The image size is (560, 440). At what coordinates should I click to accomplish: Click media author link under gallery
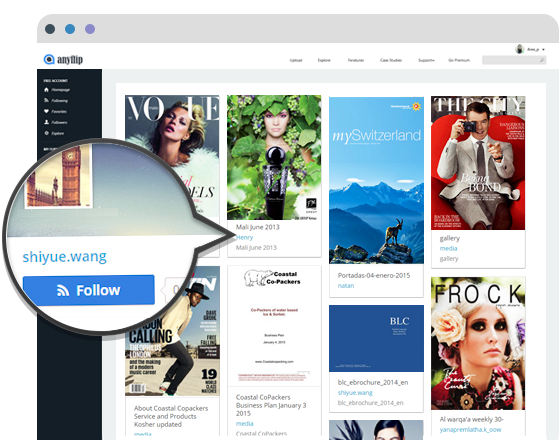tap(448, 248)
